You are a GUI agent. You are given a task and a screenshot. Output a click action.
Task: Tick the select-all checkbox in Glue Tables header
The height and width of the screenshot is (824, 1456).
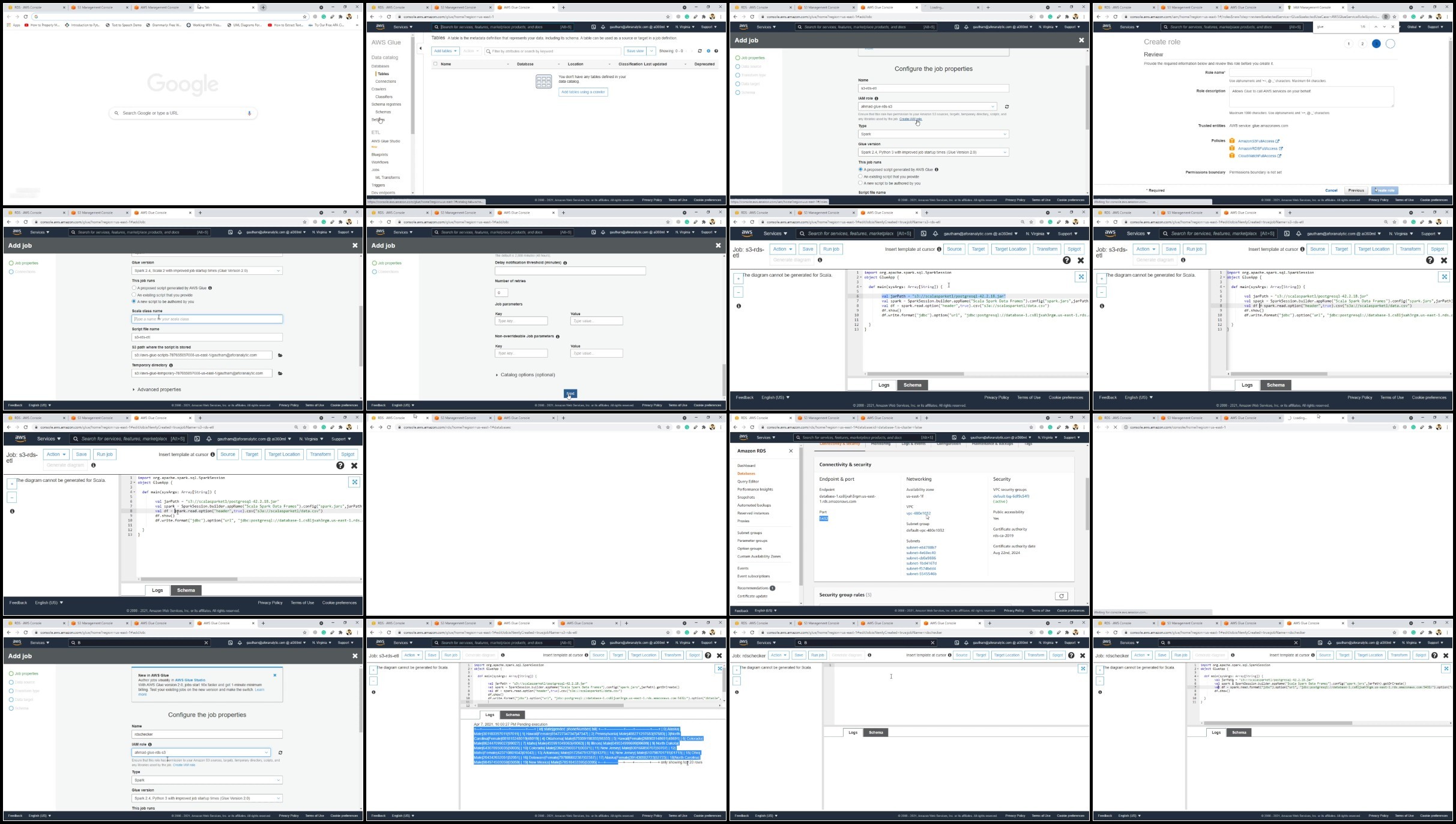(x=435, y=64)
